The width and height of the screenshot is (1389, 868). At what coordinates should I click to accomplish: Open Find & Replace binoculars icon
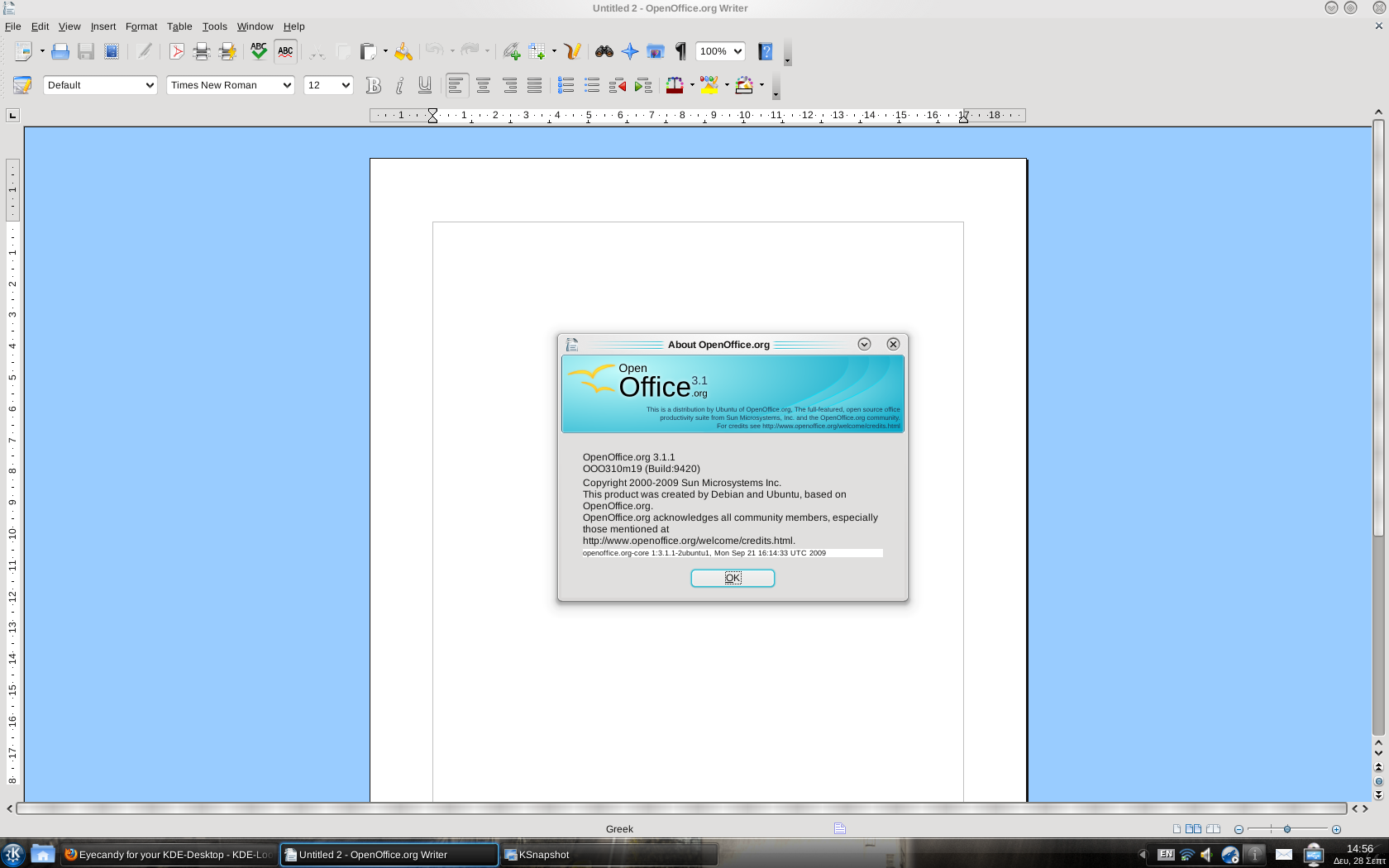(604, 51)
